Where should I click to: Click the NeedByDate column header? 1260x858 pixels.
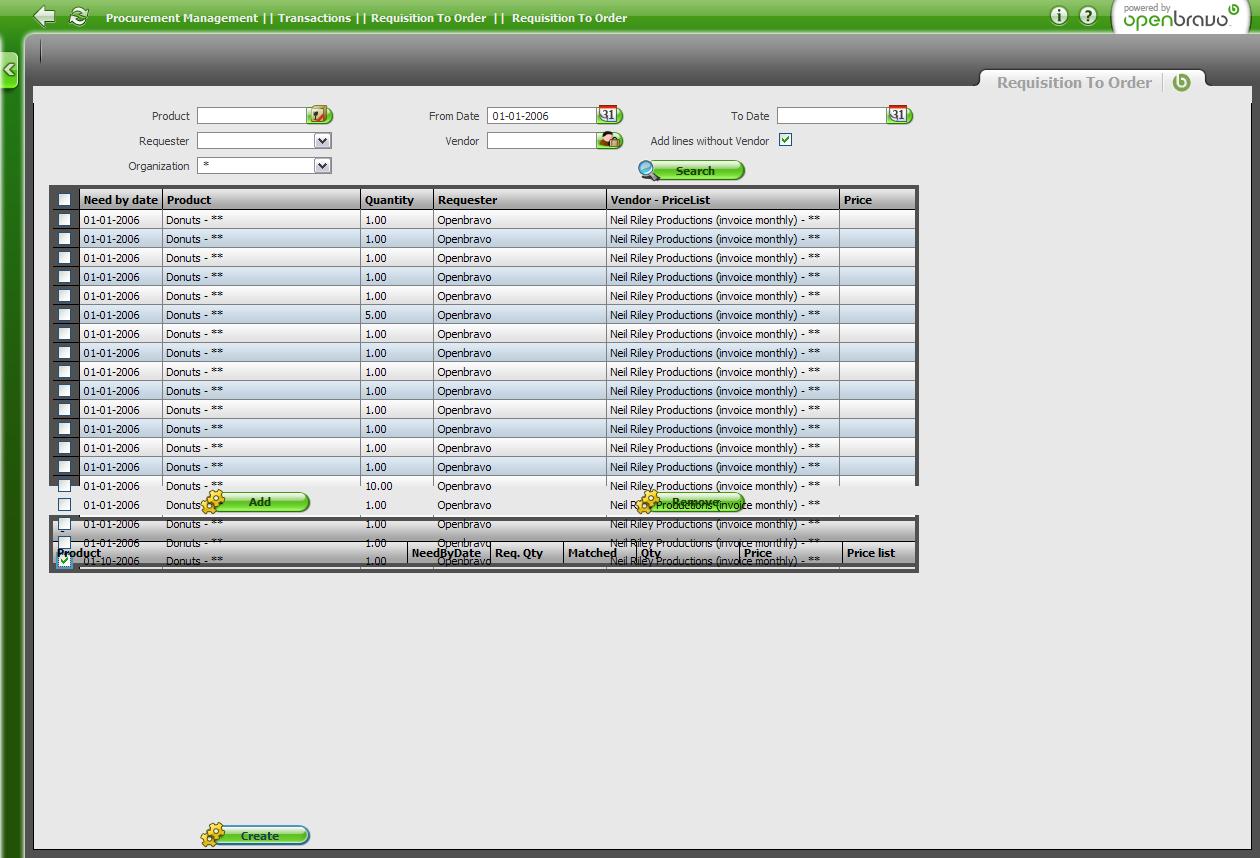coord(450,553)
